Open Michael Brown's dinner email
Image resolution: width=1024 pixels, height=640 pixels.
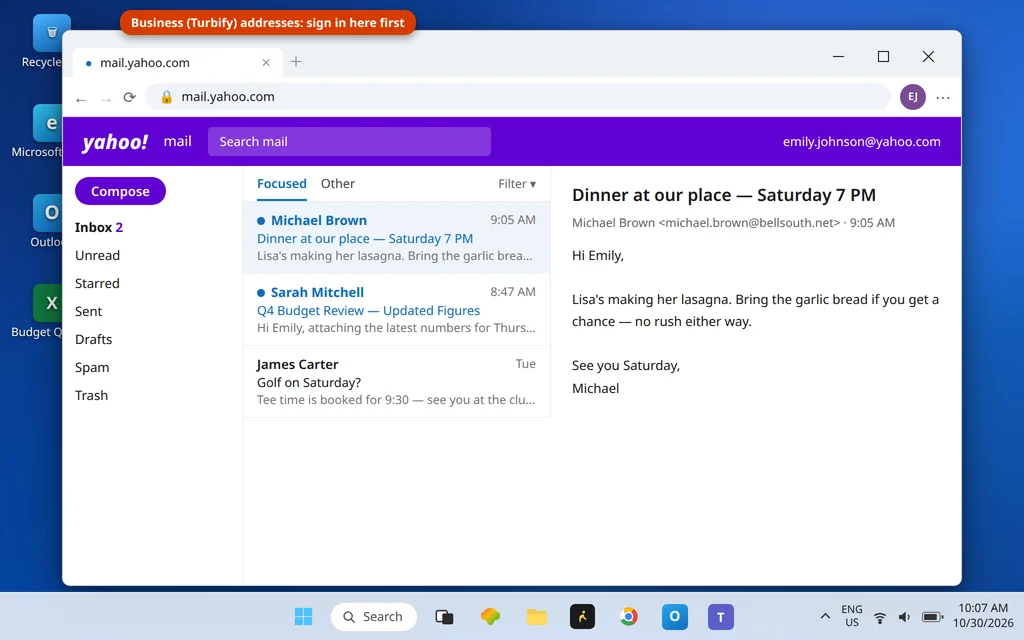click(x=396, y=238)
